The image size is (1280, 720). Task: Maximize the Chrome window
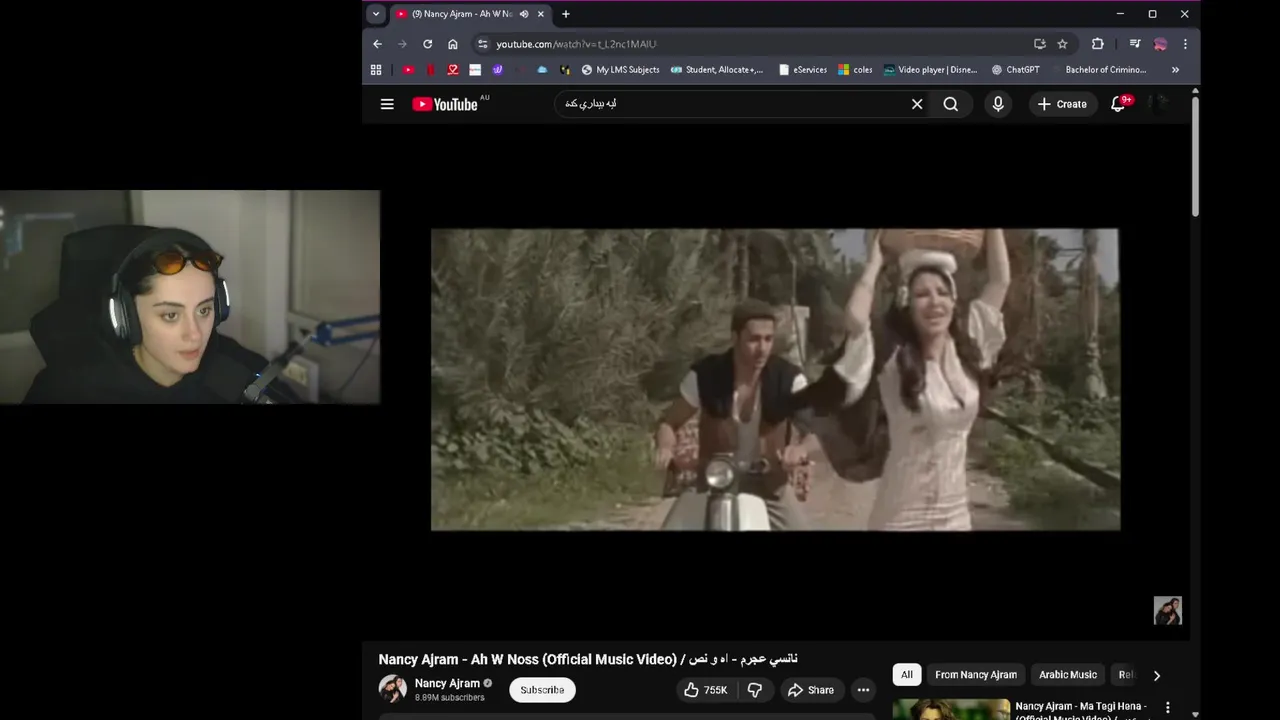(x=1152, y=14)
